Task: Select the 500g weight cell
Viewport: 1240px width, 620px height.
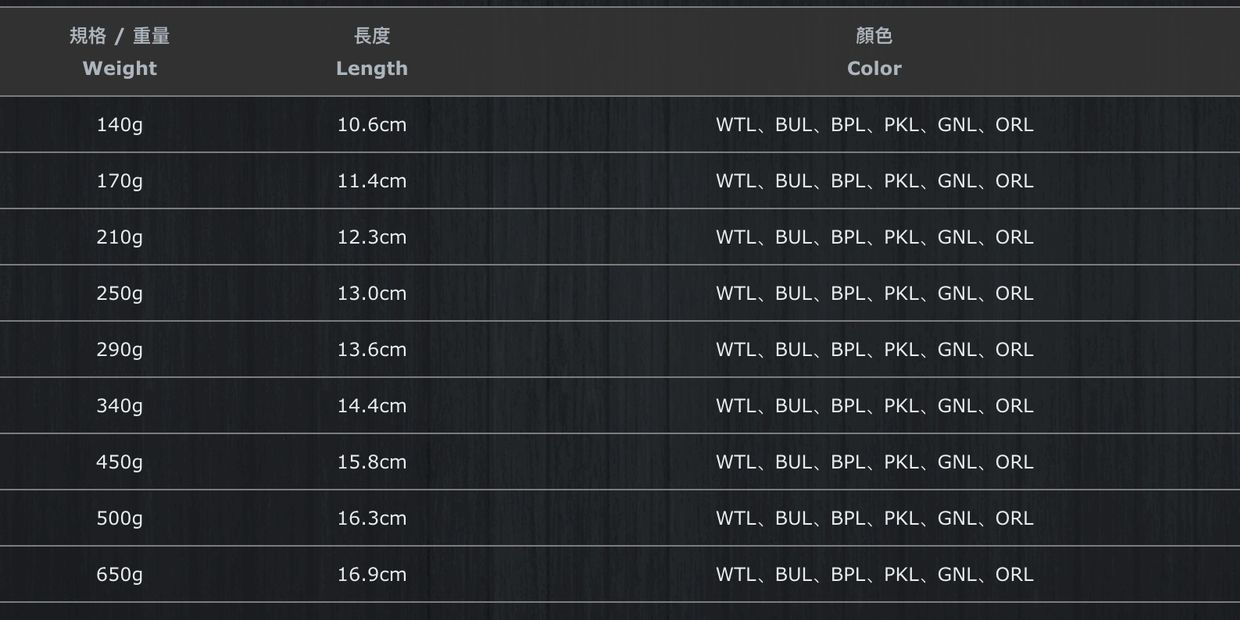Action: click(x=120, y=518)
